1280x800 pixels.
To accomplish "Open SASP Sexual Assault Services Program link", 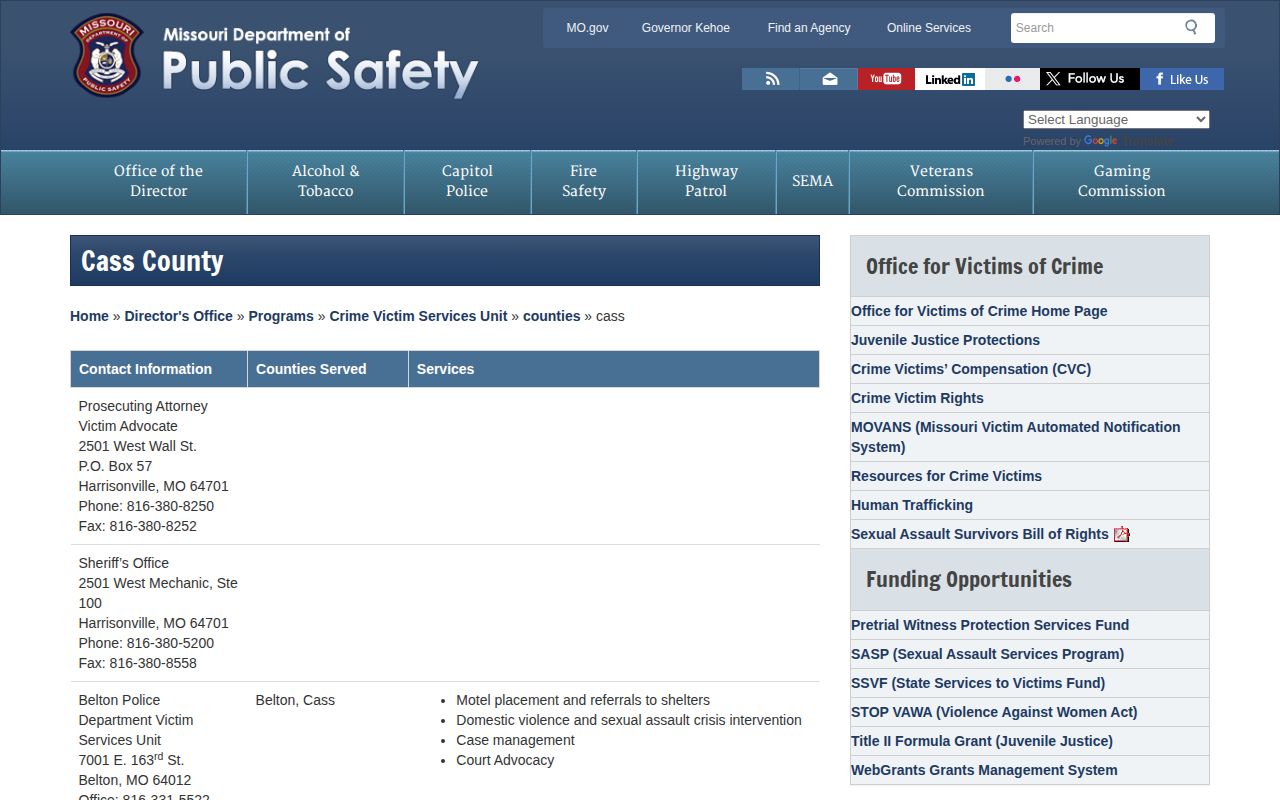I will coord(987,654).
